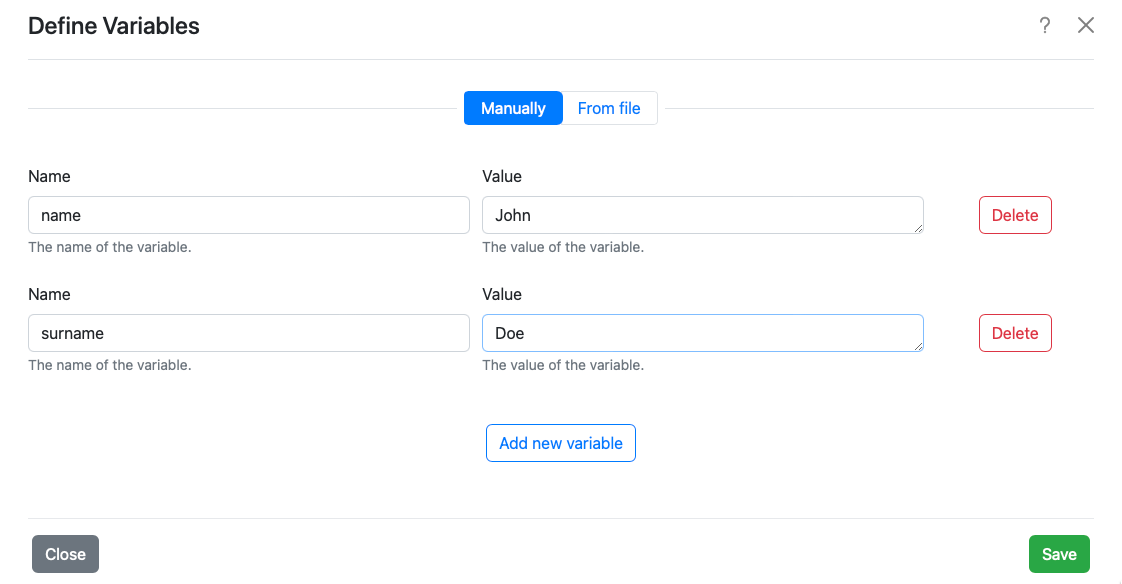Screen dimensions: 1122x584
Task: Focus the Value field containing "Doe"
Action: tap(702, 333)
